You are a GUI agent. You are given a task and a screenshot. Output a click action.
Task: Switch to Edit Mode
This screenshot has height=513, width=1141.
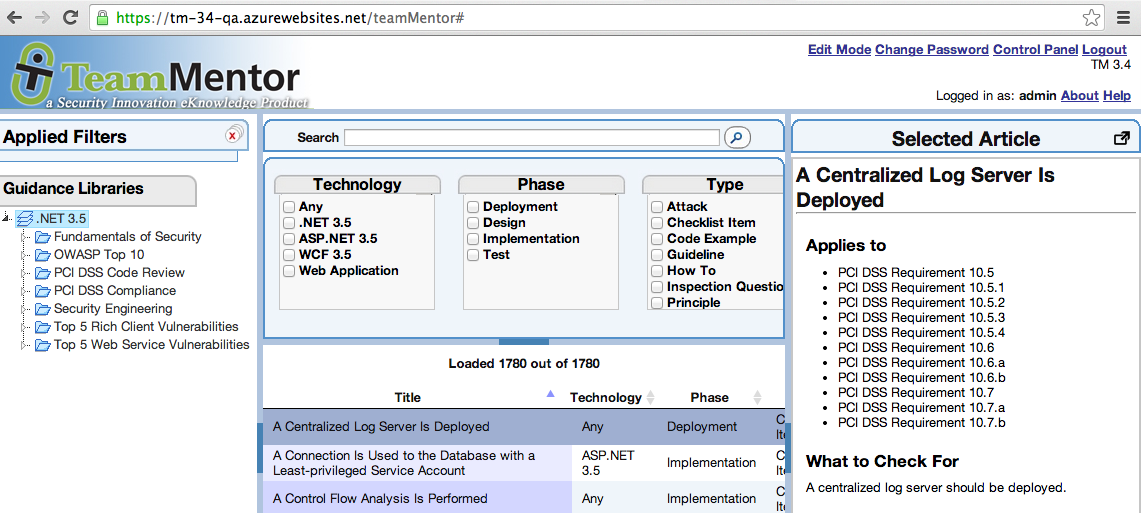[839, 50]
